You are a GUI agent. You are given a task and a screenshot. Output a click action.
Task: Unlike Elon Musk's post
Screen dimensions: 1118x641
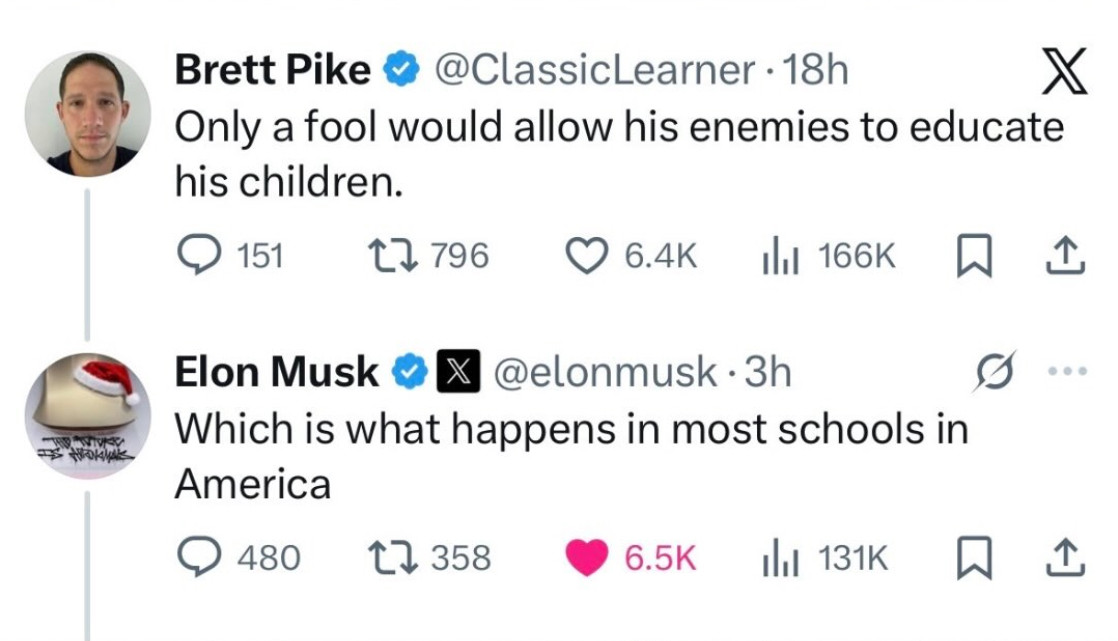pyautogui.click(x=591, y=558)
